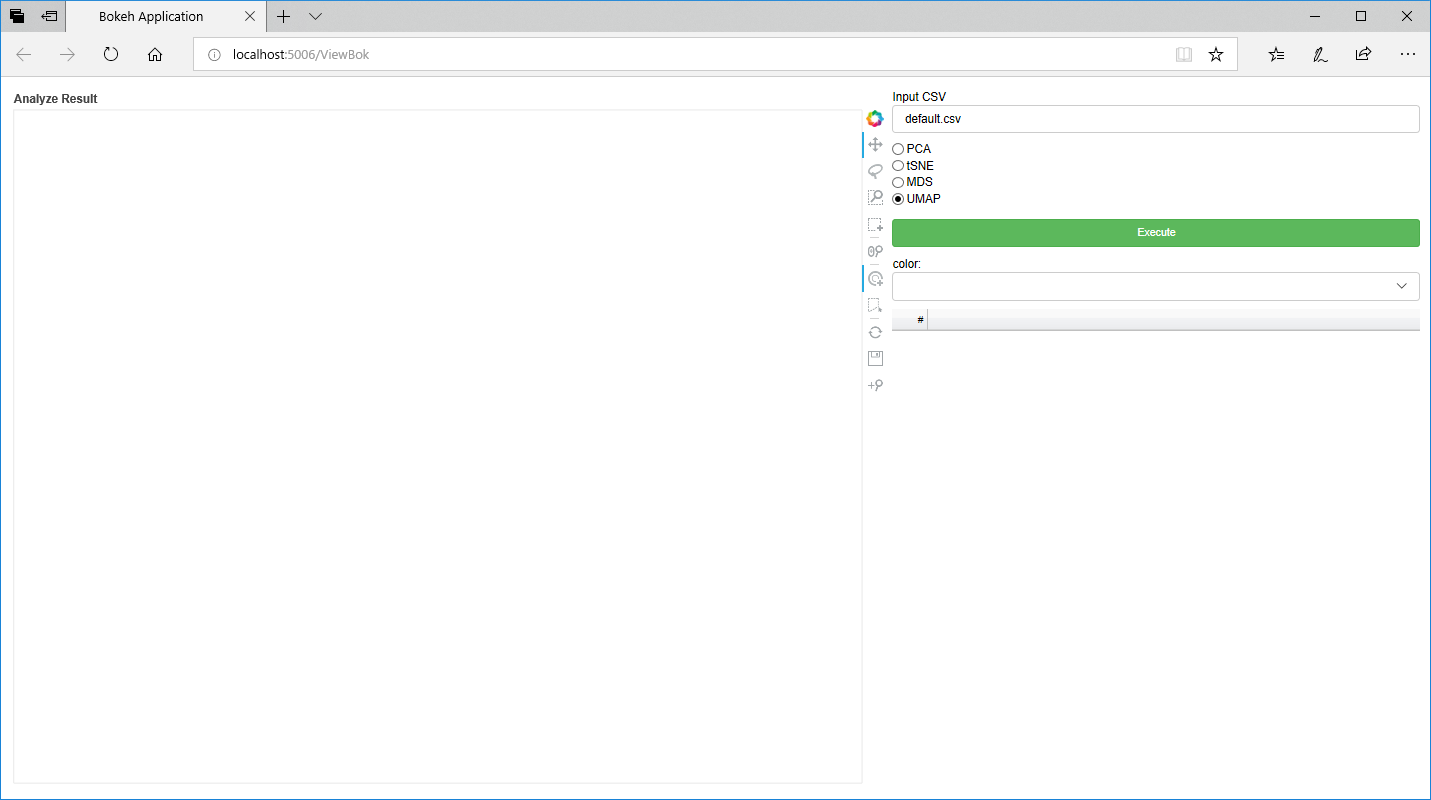Go back in browser history
The image size is (1431, 800).
(24, 55)
